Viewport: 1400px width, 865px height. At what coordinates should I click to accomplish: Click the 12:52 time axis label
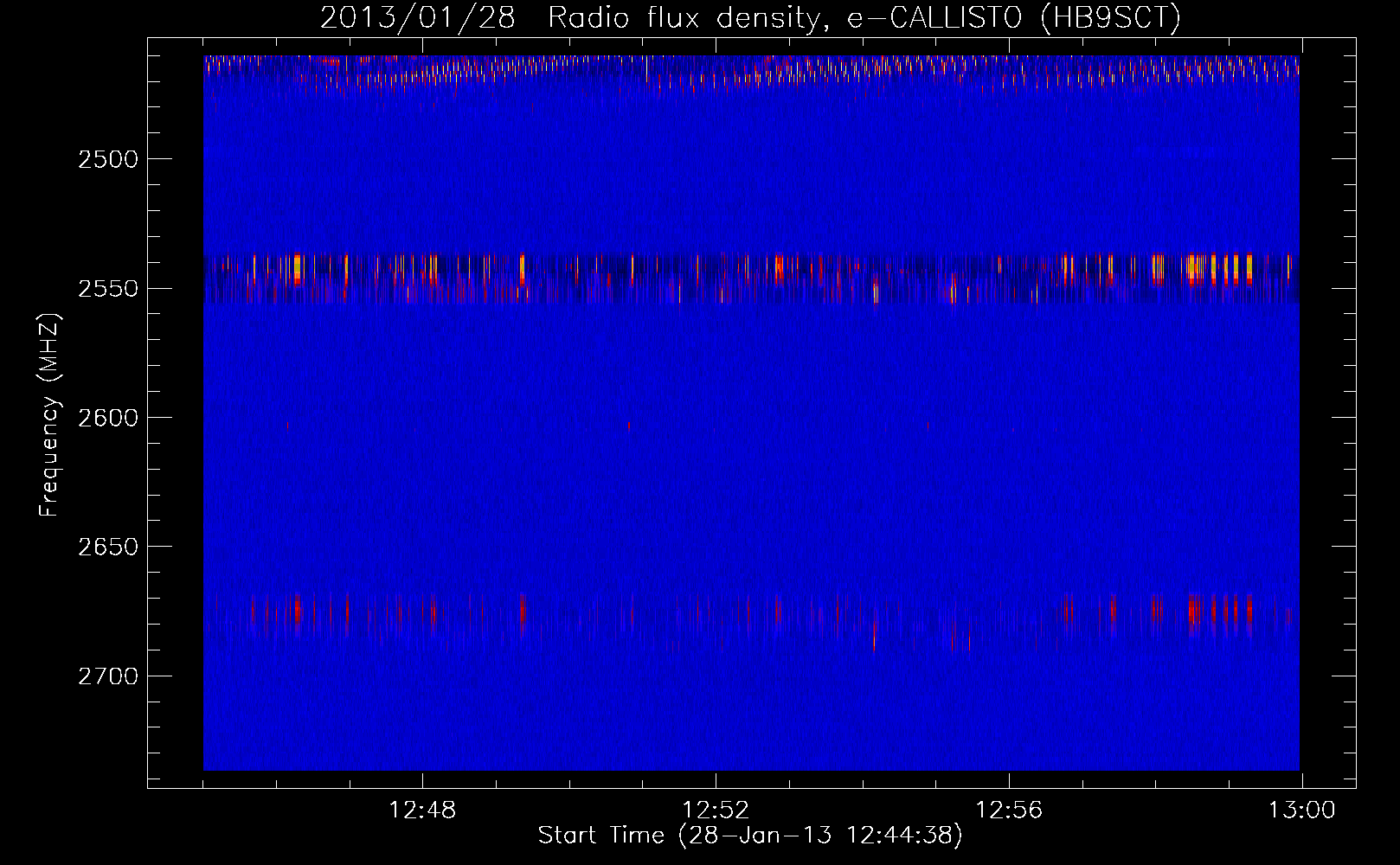716,811
